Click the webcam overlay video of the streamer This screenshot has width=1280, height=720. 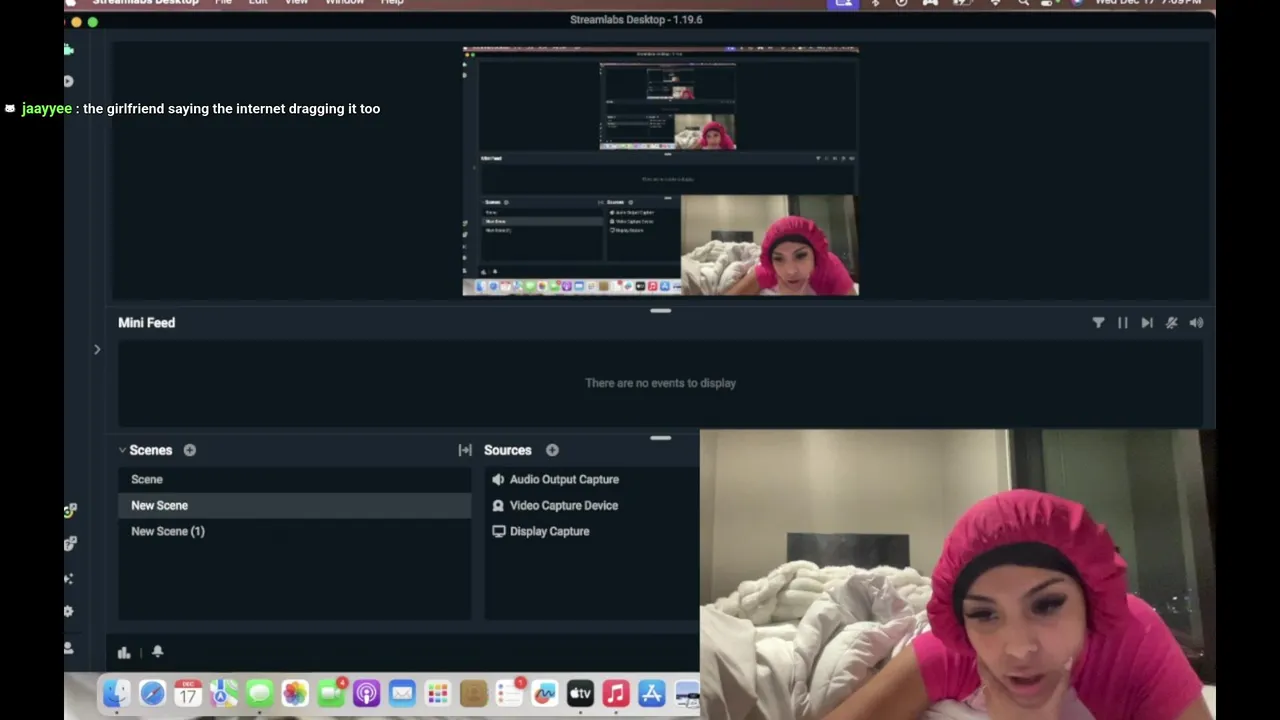click(x=957, y=575)
